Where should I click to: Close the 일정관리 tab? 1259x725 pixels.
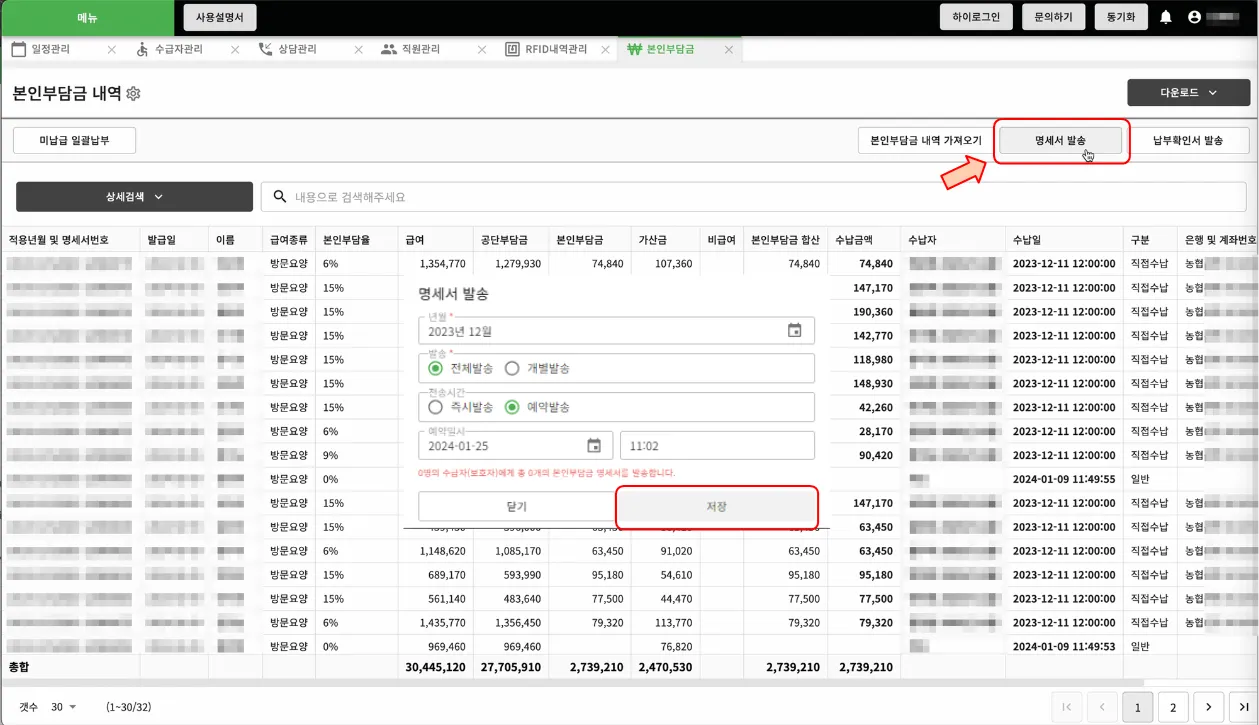(x=111, y=49)
